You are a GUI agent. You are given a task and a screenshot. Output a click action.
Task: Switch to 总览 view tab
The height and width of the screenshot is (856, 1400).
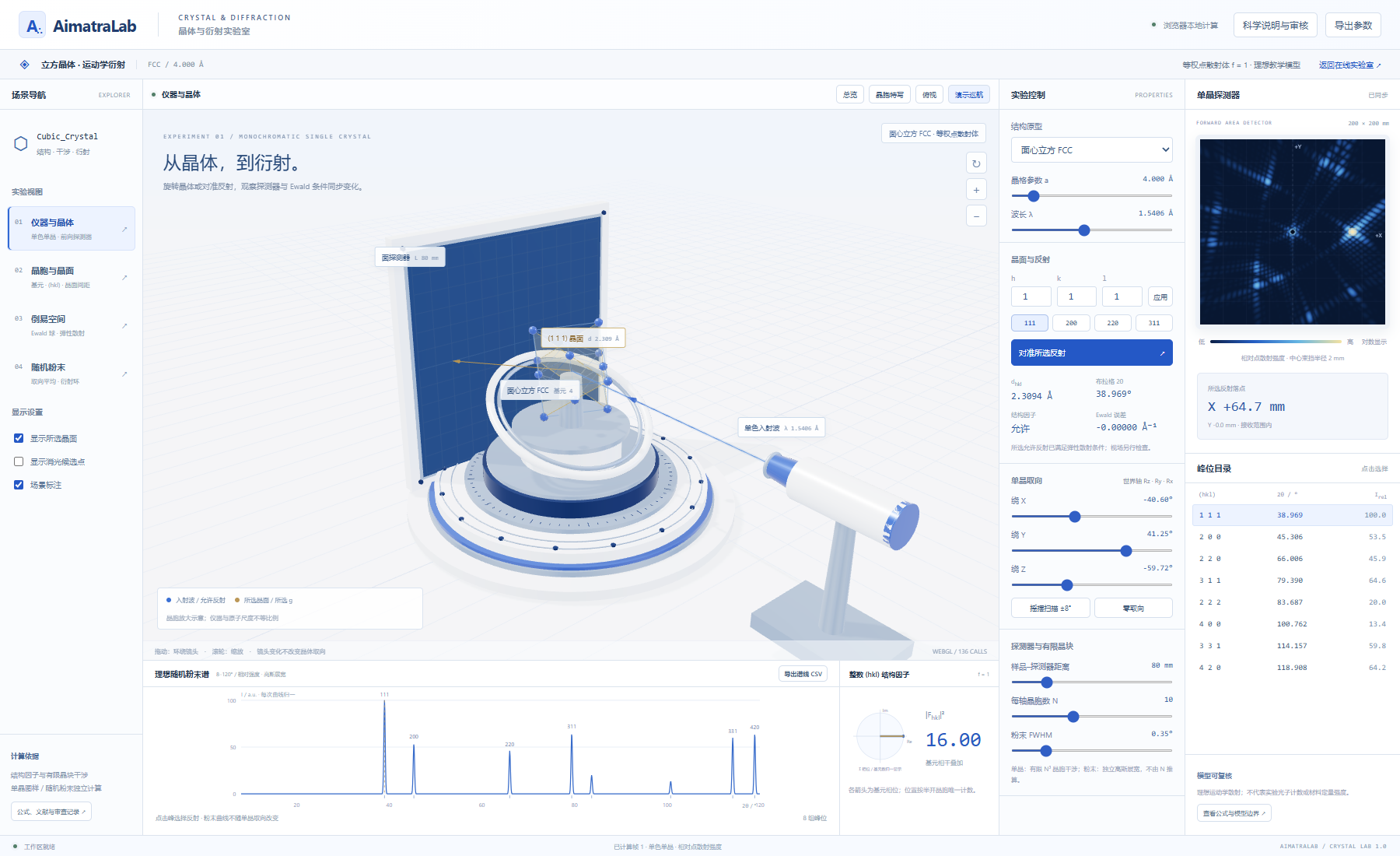pyautogui.click(x=850, y=94)
